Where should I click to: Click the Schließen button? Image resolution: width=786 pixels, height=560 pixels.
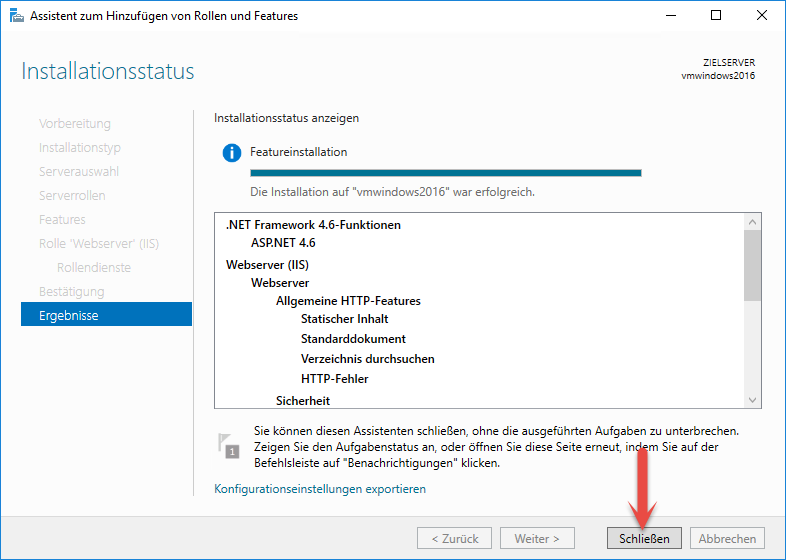[x=643, y=538]
